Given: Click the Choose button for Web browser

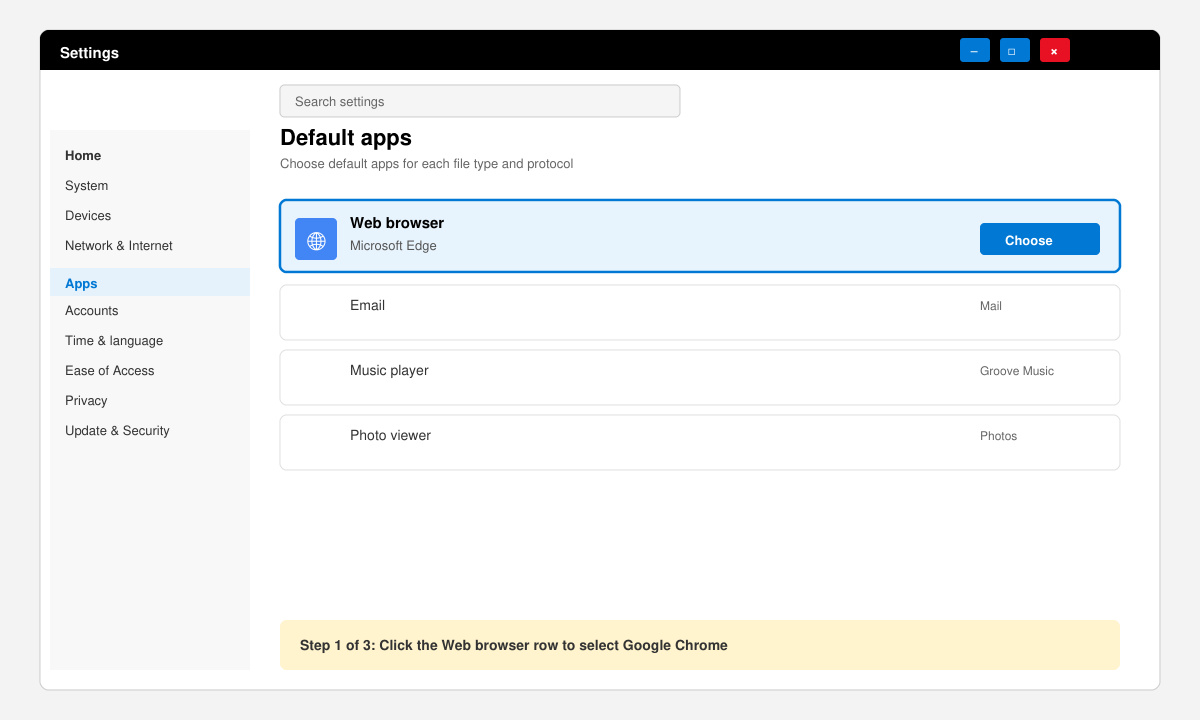Looking at the screenshot, I should point(1040,239).
